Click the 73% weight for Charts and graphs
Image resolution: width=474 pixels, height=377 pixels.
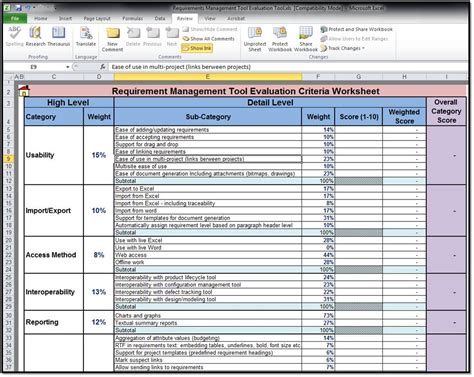tap(318, 315)
